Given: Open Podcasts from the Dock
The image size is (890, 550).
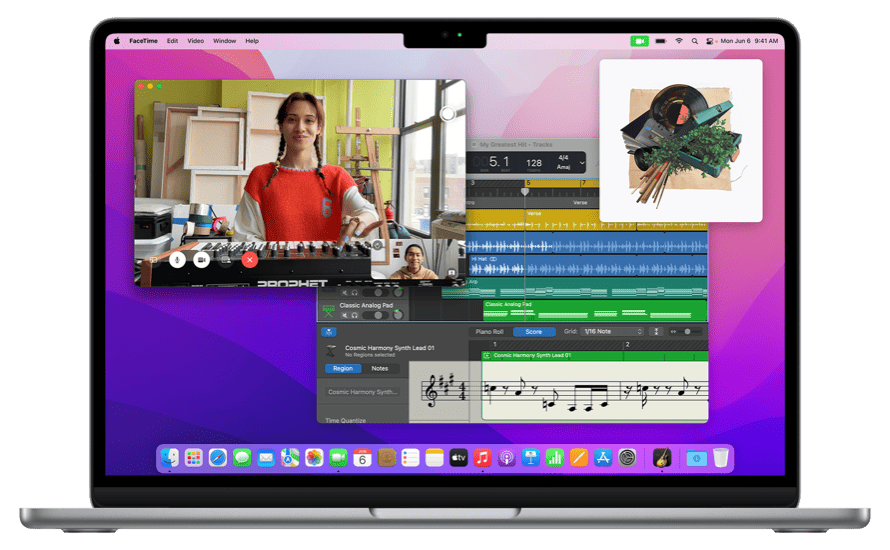Looking at the screenshot, I should pos(507,457).
